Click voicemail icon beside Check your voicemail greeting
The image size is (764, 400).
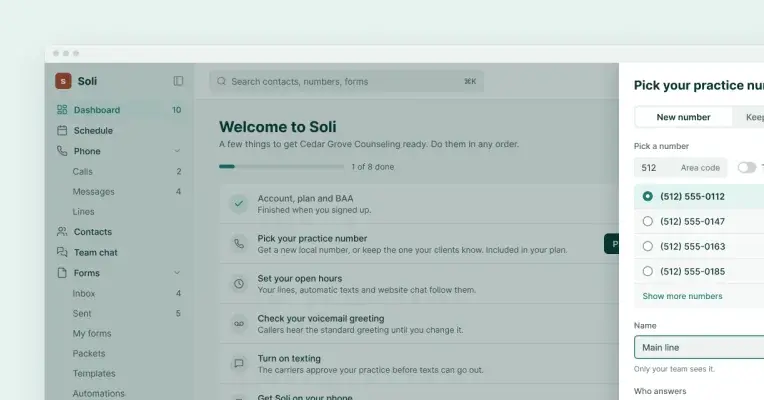tap(239, 324)
